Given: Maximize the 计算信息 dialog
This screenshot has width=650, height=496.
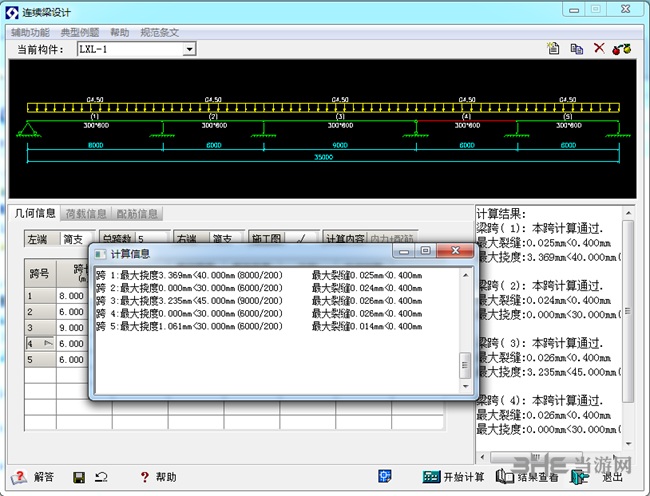Looking at the screenshot, I should point(425,251).
